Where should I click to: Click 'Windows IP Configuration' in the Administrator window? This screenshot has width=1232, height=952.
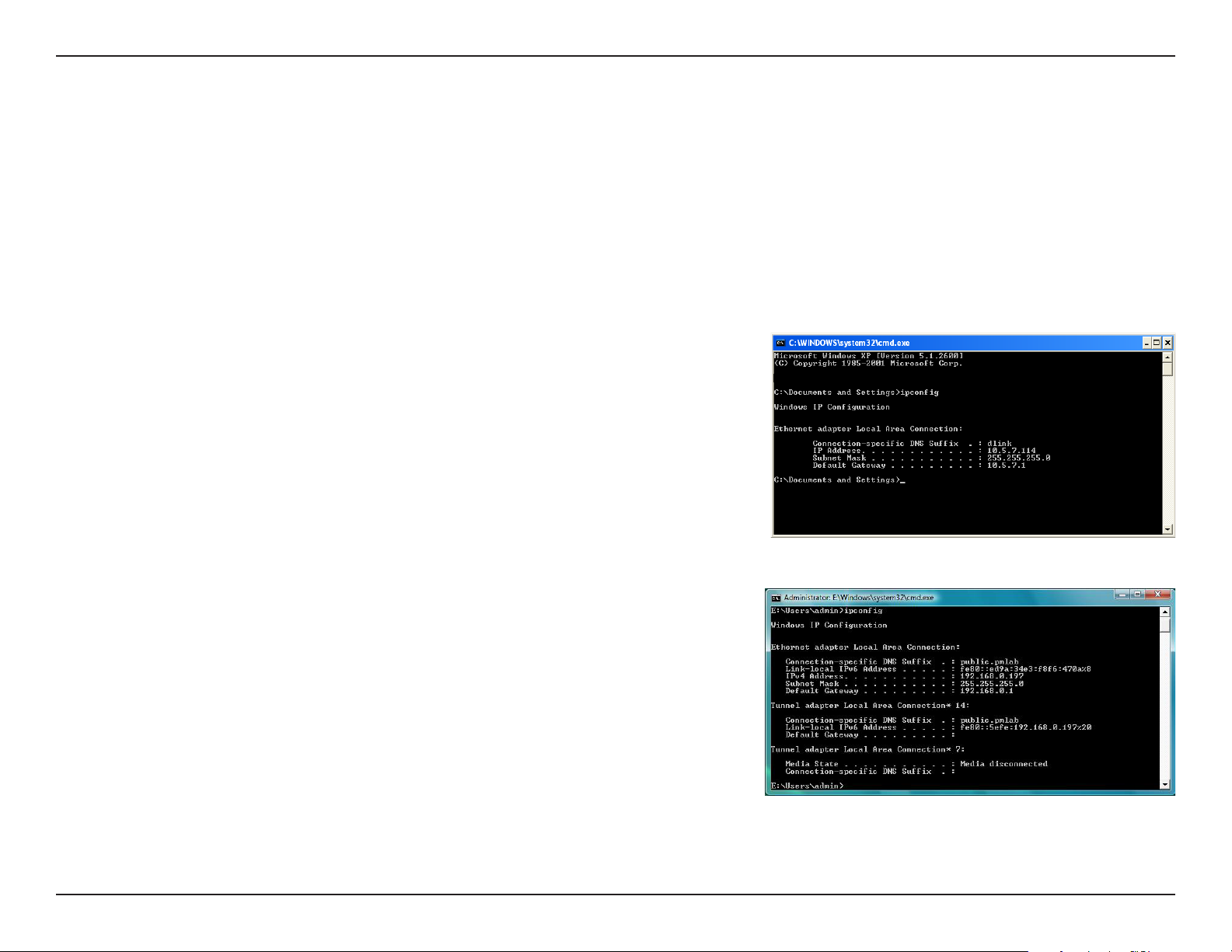tap(829, 626)
